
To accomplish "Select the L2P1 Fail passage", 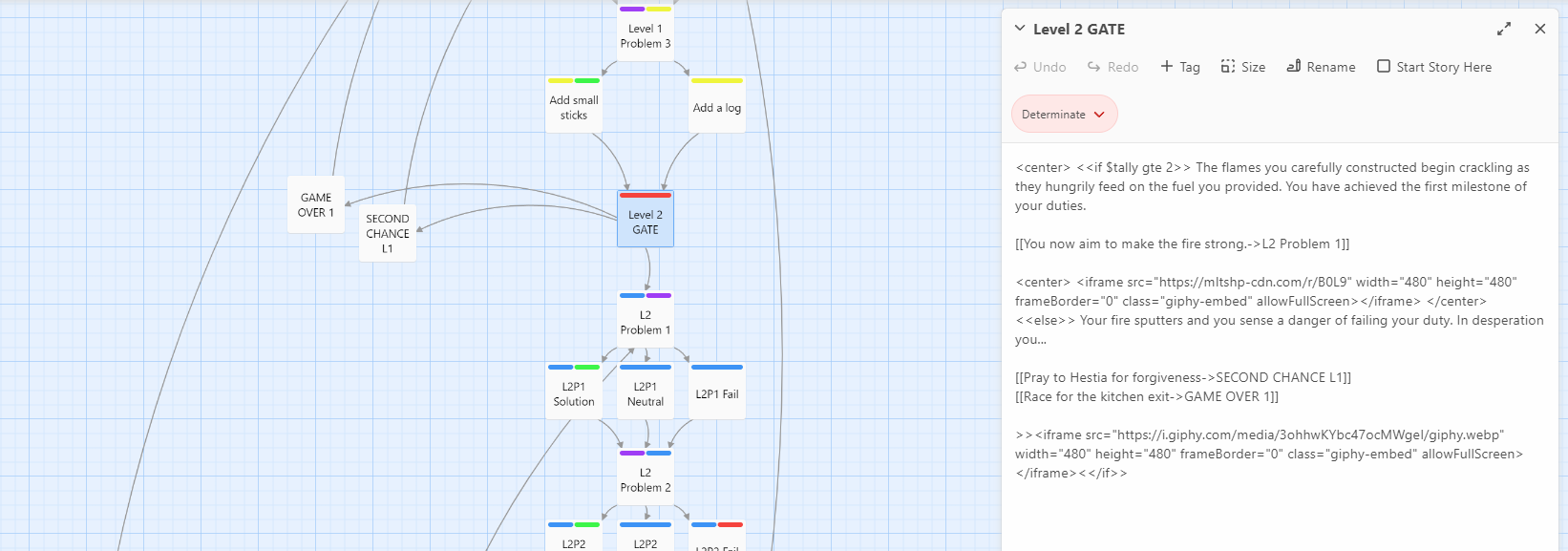I will 717,391.
